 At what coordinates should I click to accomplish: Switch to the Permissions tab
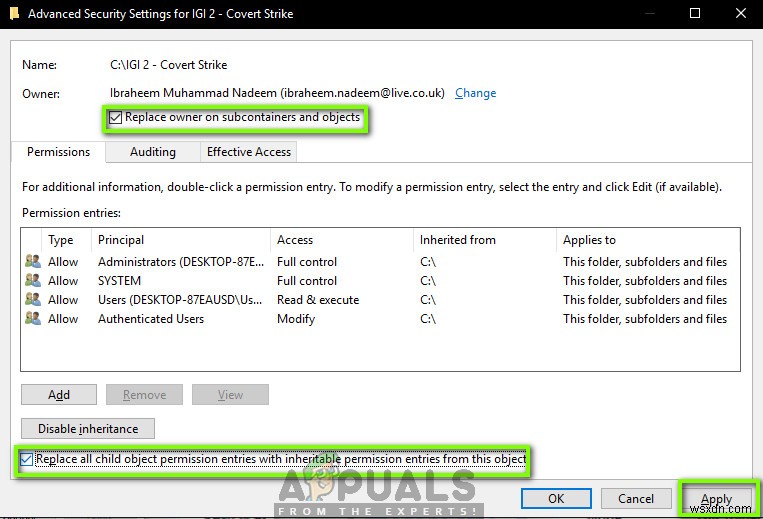click(58, 152)
